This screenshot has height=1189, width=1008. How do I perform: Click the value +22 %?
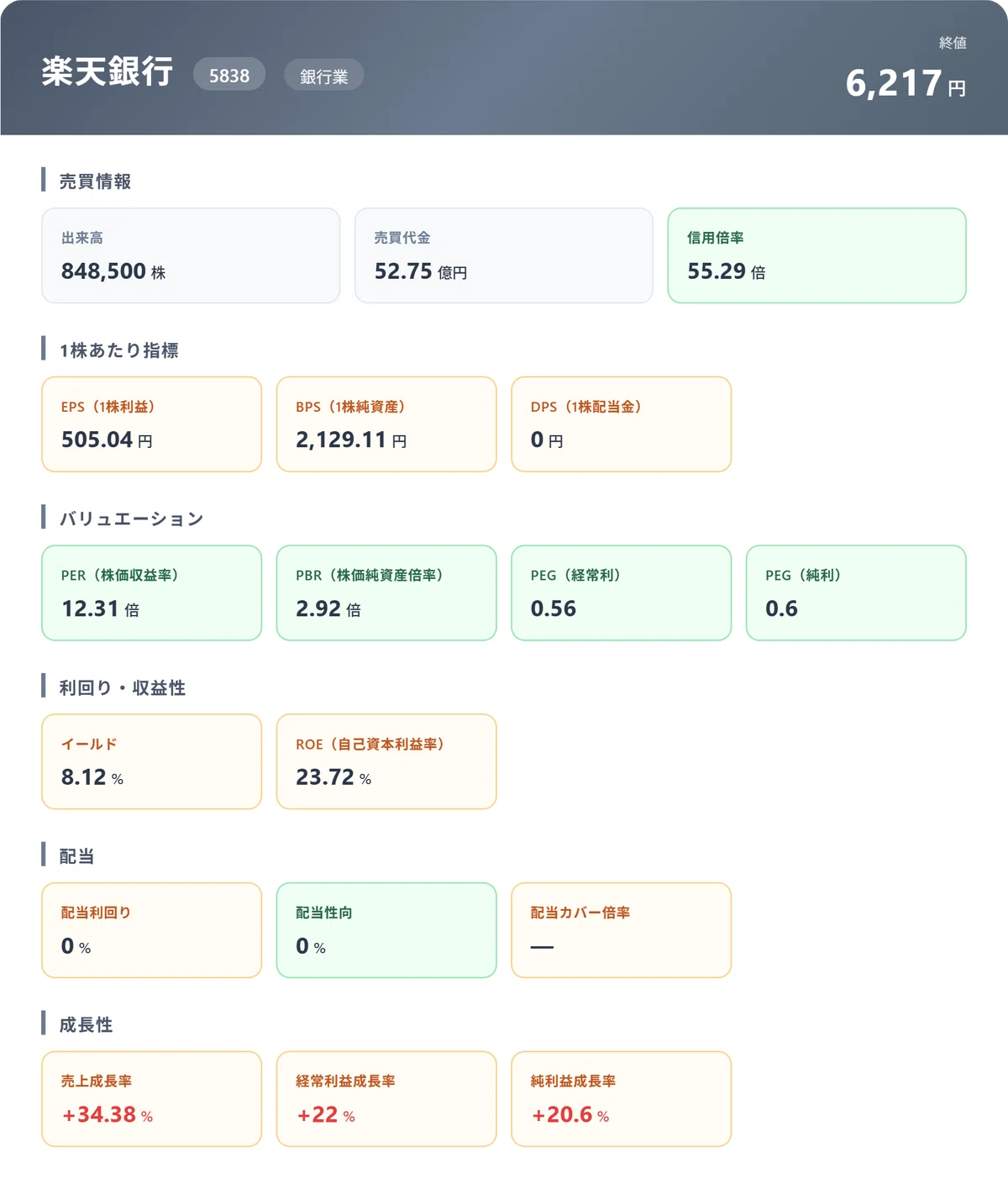tap(325, 1114)
